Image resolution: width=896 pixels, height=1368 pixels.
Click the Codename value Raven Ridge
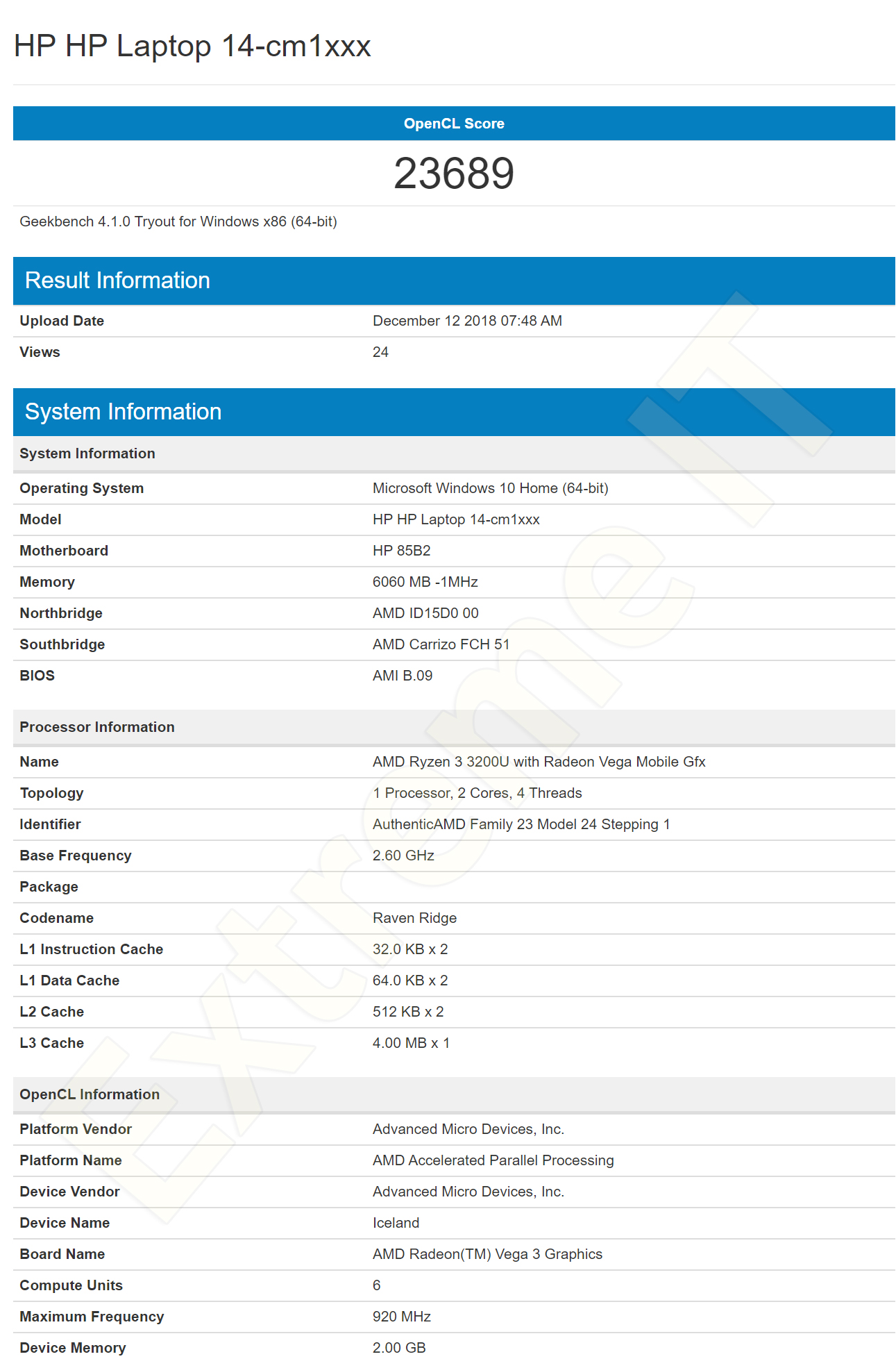(414, 918)
